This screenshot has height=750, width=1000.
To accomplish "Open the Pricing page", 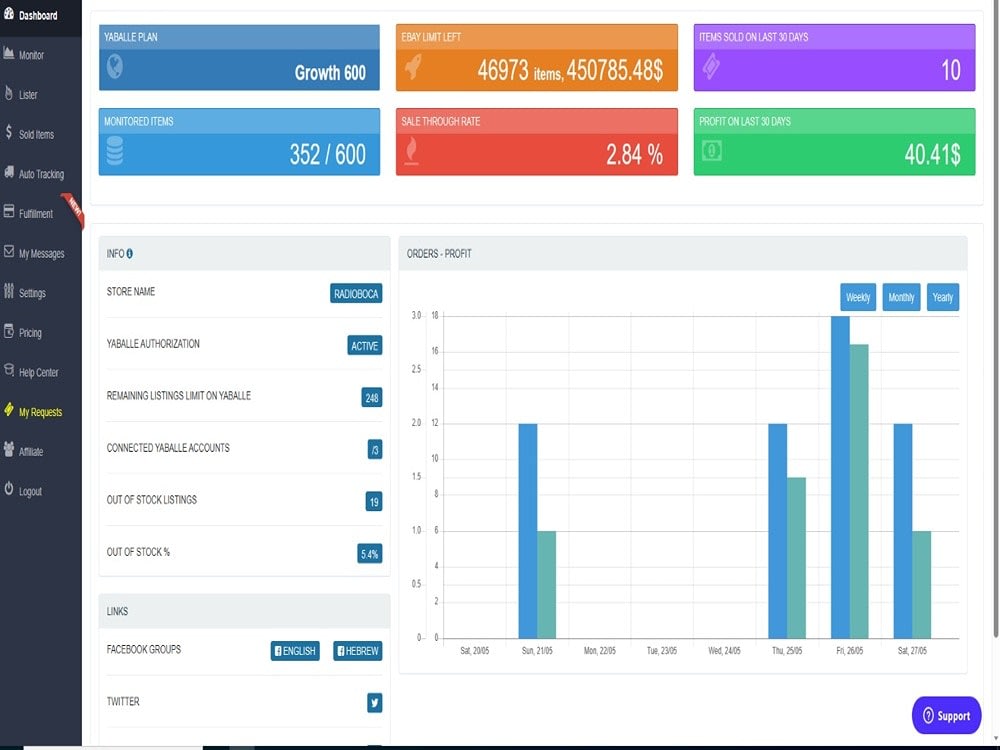I will [x=41, y=332].
